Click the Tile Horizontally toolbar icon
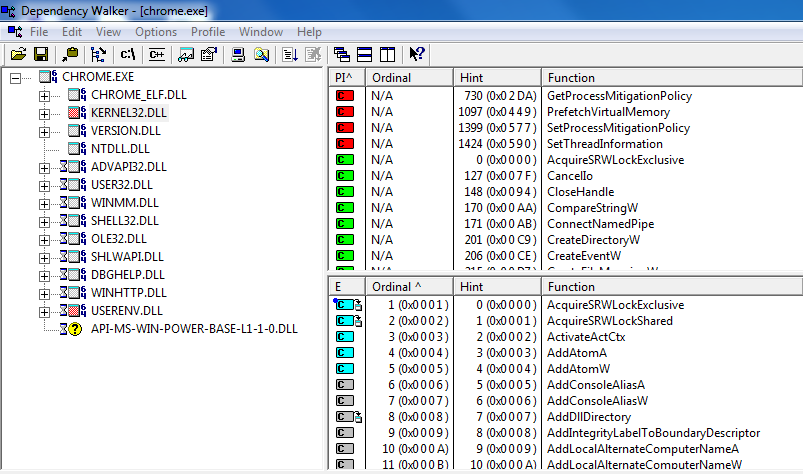 click(x=365, y=54)
